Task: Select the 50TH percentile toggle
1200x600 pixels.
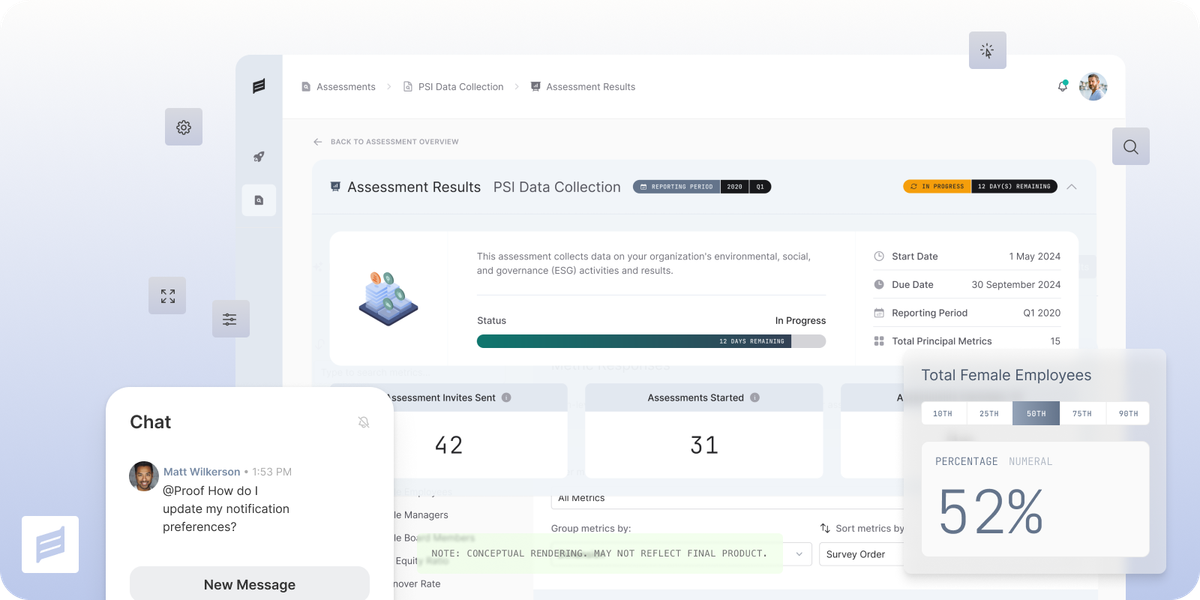Action: (x=1036, y=412)
